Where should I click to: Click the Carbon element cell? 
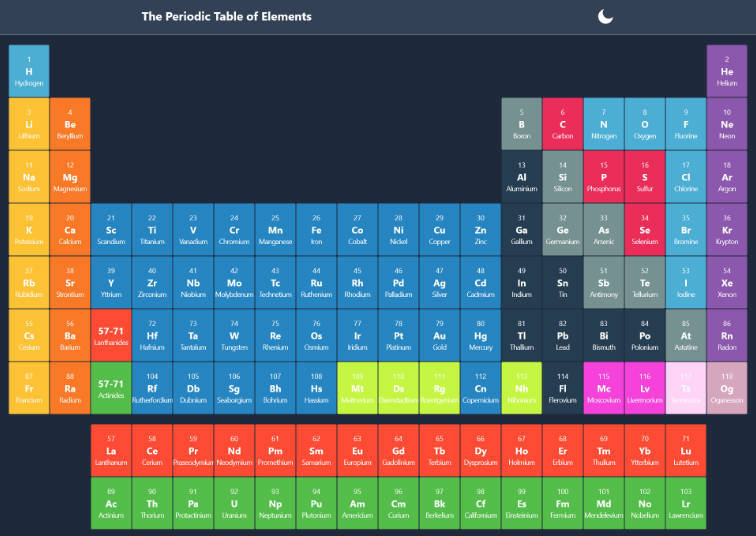(563, 124)
